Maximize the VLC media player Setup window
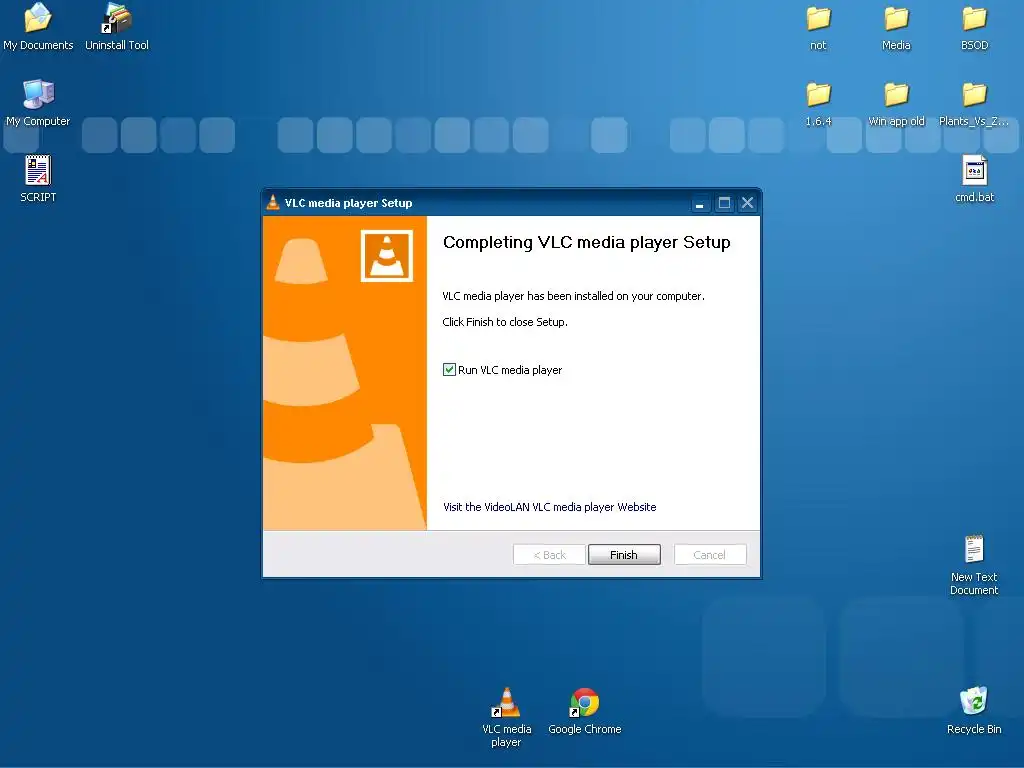The height and width of the screenshot is (768, 1024). point(724,203)
